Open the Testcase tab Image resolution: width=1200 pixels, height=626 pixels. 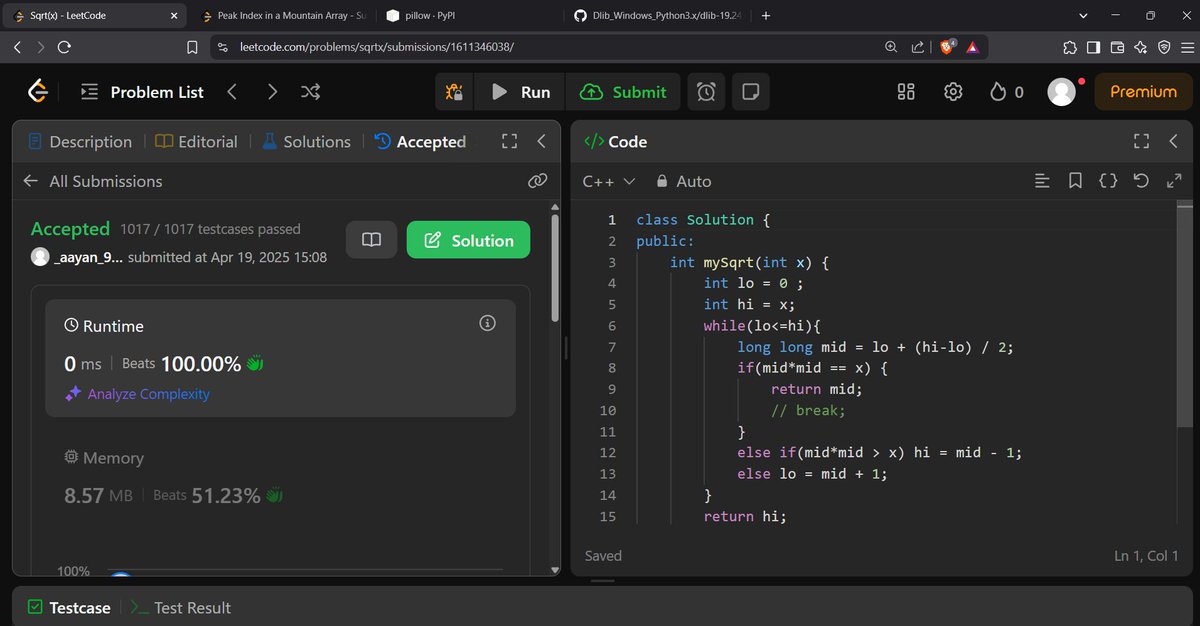pyautogui.click(x=69, y=607)
